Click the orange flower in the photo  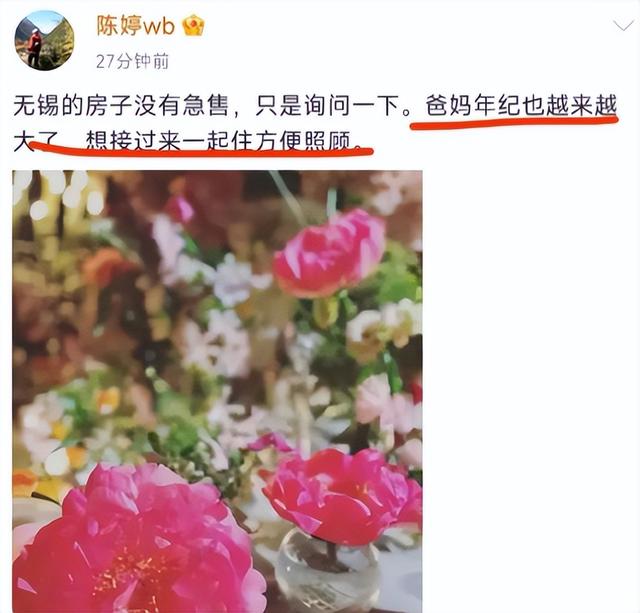105,265
